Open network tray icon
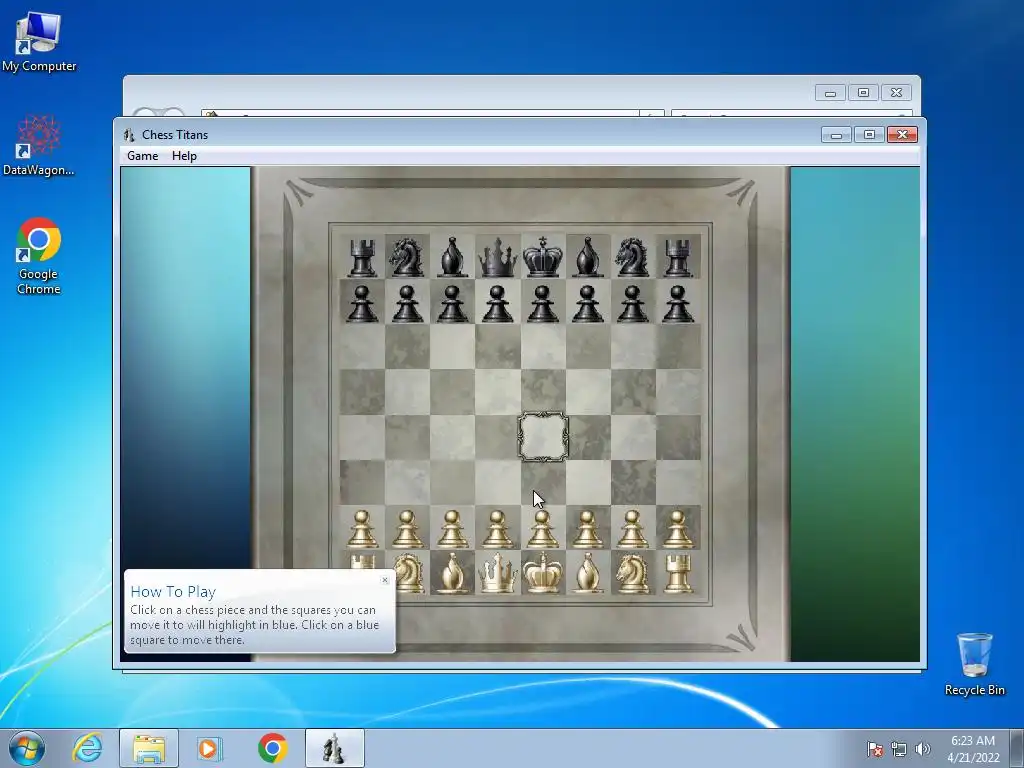1024x768 pixels. tap(899, 749)
